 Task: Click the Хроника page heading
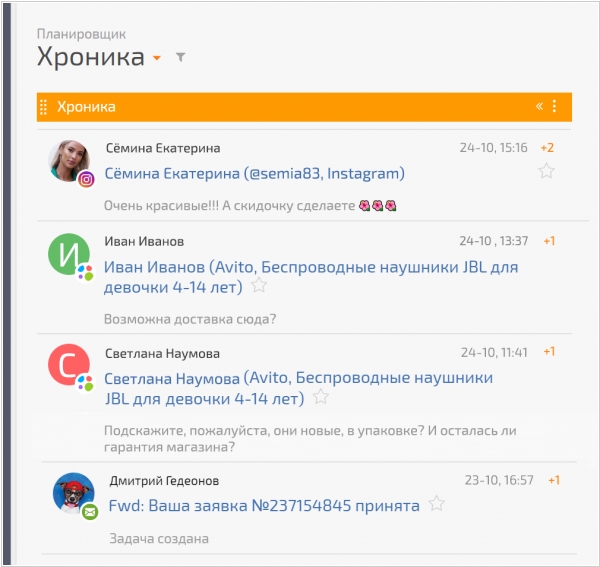[91, 57]
